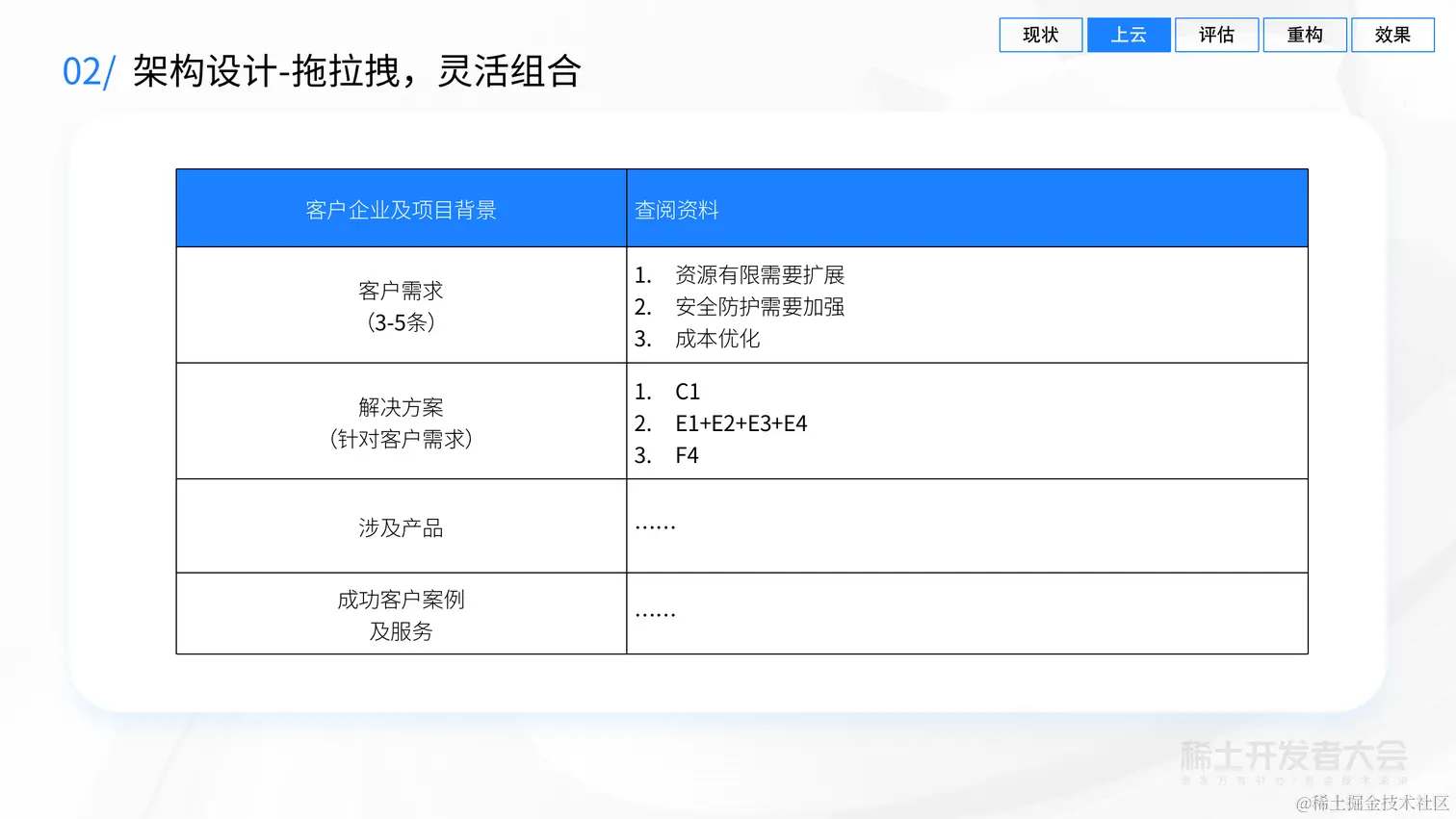Click the 涉及产品 row label
1456x819 pixels.
401,527
